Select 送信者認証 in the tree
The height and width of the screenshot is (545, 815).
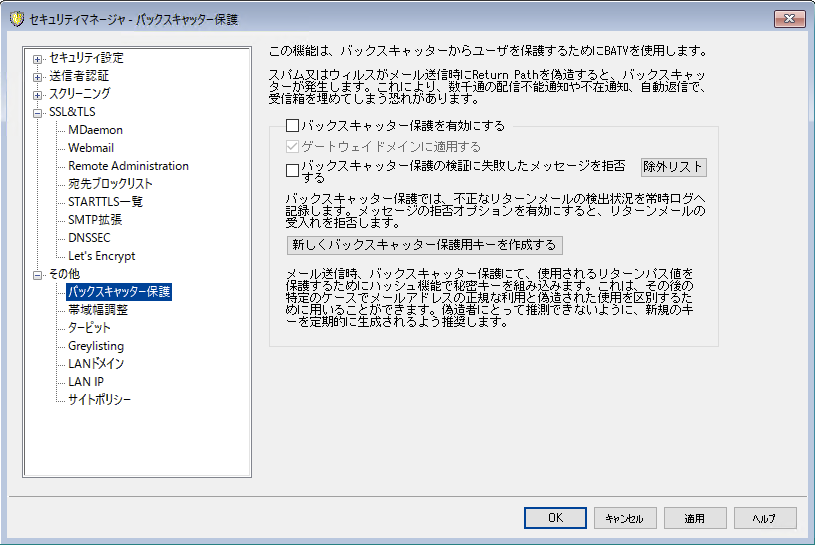click(79, 76)
